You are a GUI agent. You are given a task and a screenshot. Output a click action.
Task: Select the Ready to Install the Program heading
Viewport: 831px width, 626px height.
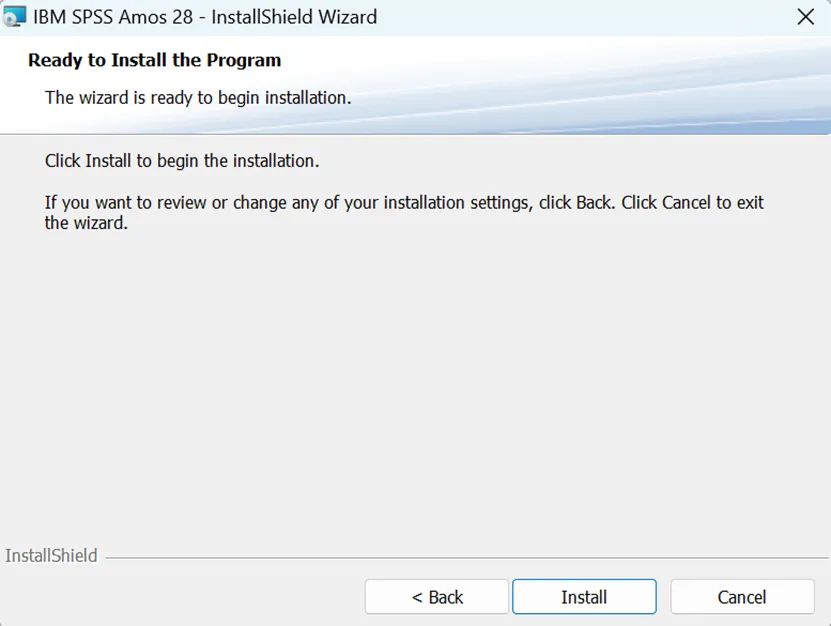click(x=154, y=60)
